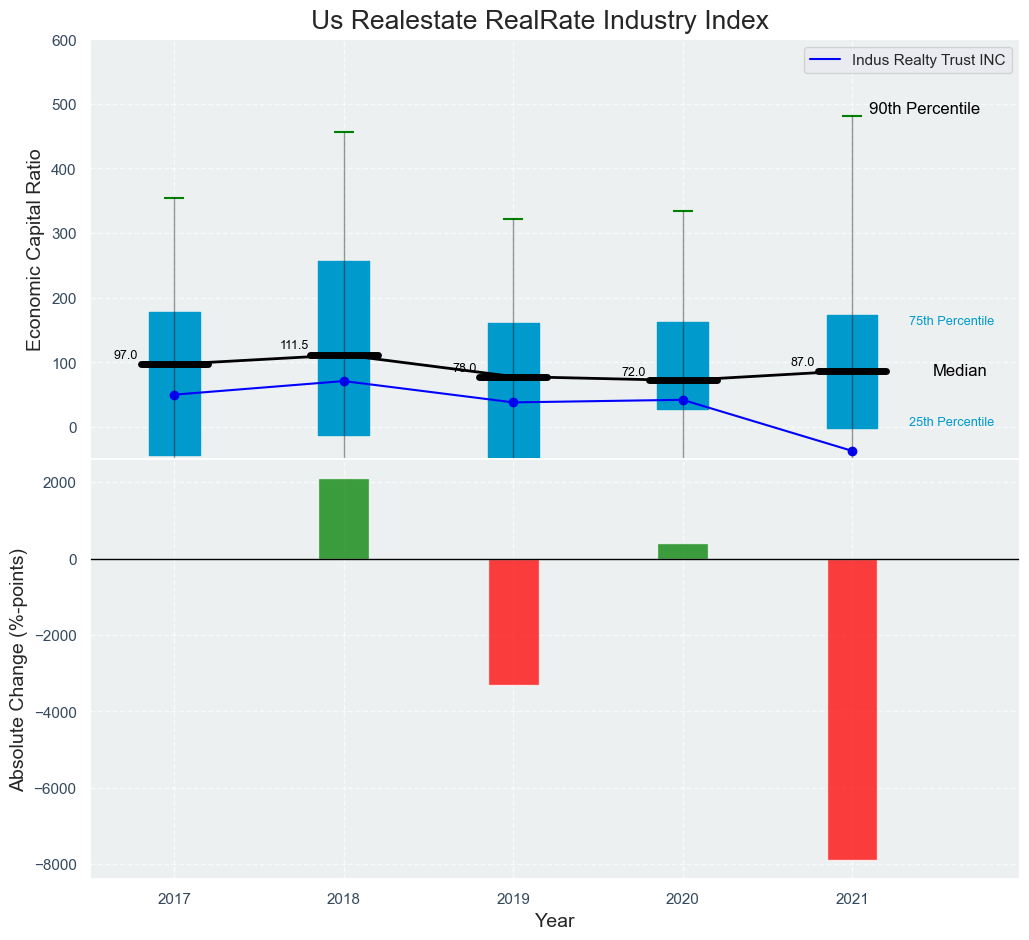Click the 2021 Indus Realty blue data point
1029x940 pixels.
(852, 451)
